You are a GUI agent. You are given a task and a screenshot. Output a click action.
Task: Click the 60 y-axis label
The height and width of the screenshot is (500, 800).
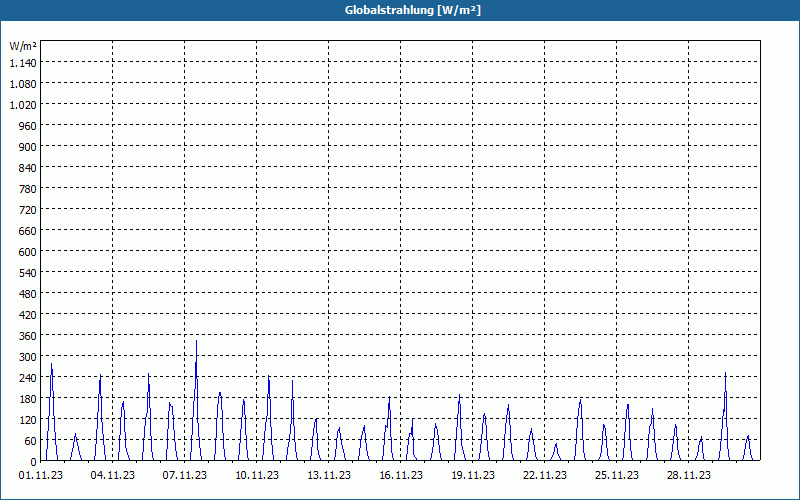(x=31, y=441)
